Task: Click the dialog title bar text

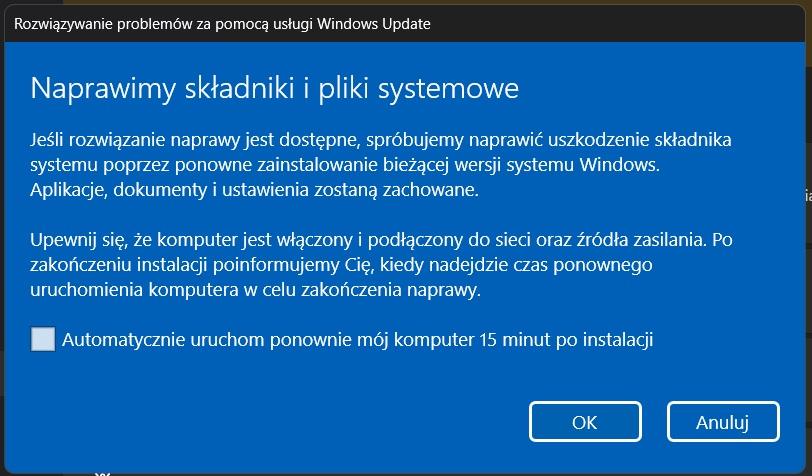Action: pyautogui.click(x=222, y=23)
